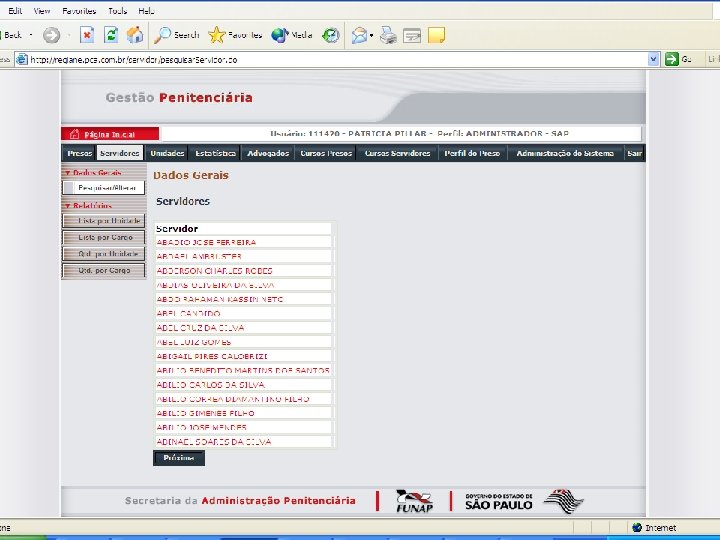Image resolution: width=720 pixels, height=540 pixels.
Task: Go to Home page icon
Action: [135, 35]
